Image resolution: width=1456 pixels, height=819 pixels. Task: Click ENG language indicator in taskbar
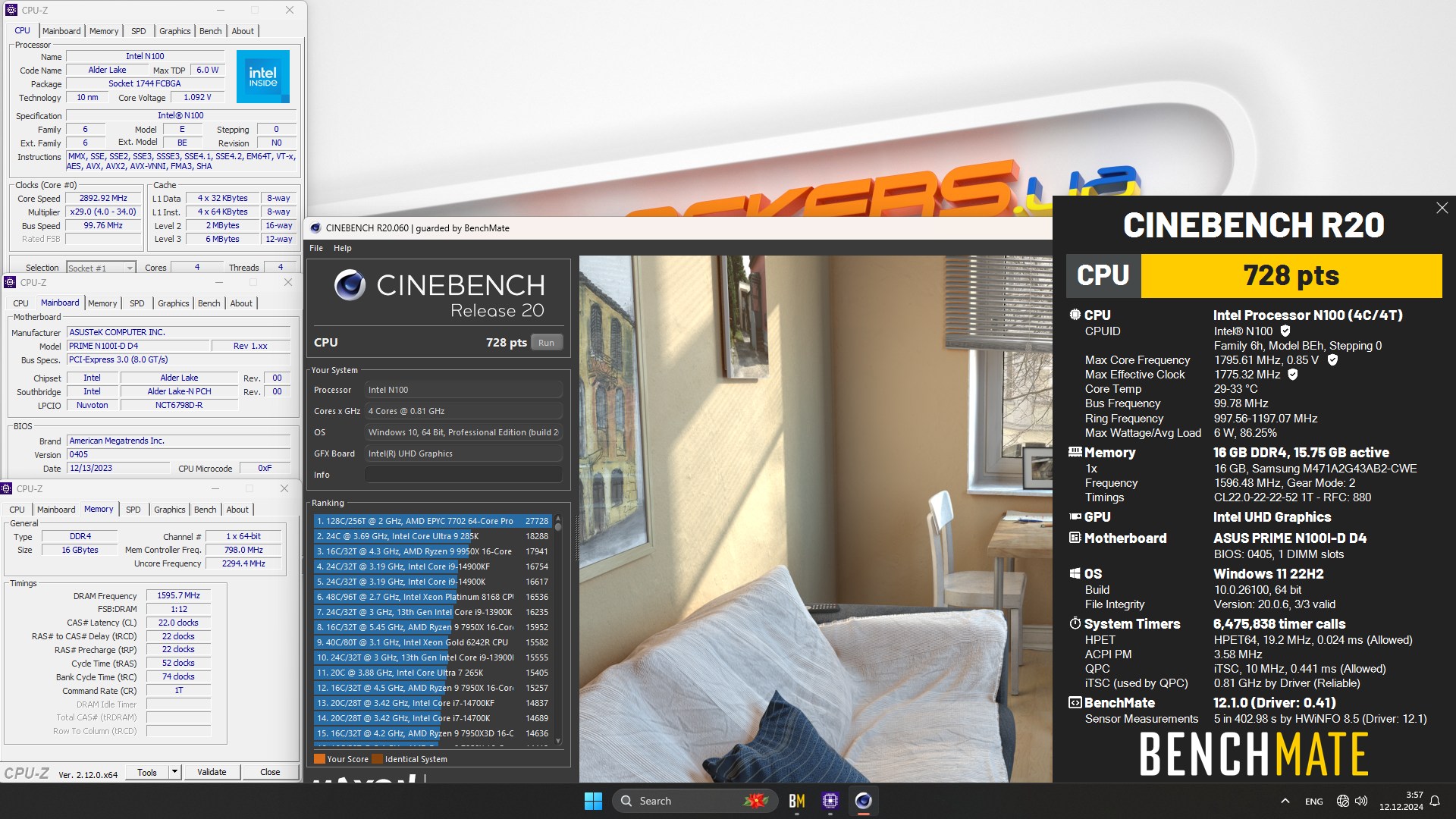tap(1313, 801)
